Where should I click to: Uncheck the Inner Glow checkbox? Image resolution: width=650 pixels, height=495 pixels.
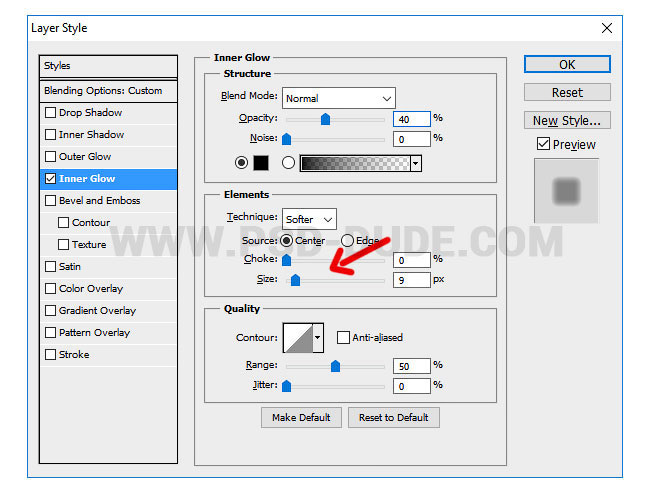(x=50, y=178)
